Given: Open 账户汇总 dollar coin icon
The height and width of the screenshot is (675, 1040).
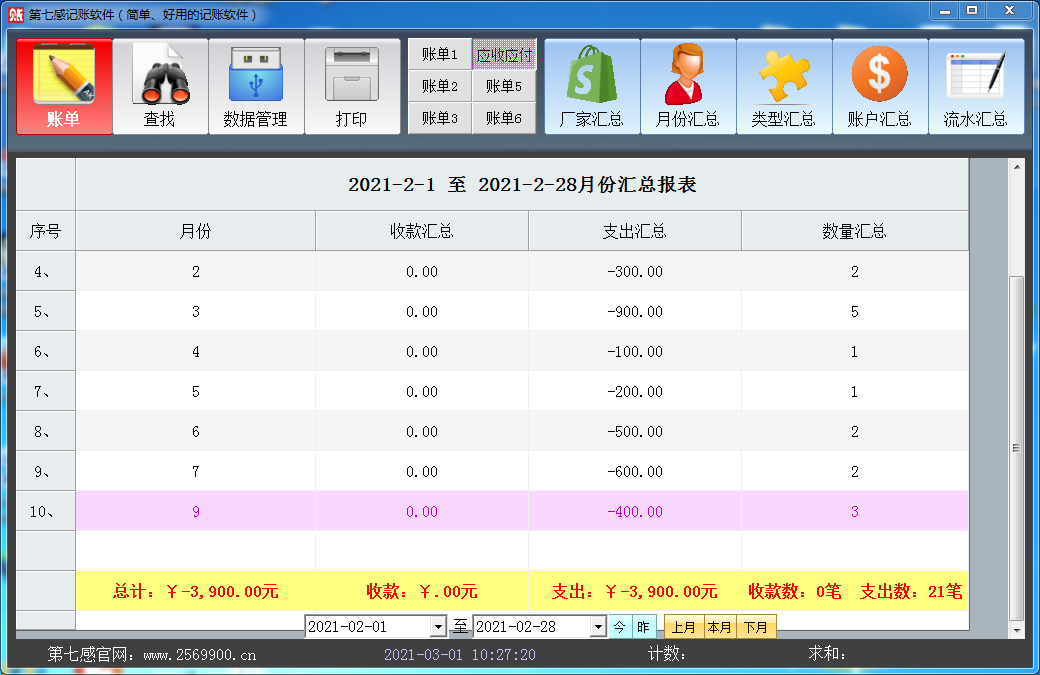Looking at the screenshot, I should coord(879,86).
